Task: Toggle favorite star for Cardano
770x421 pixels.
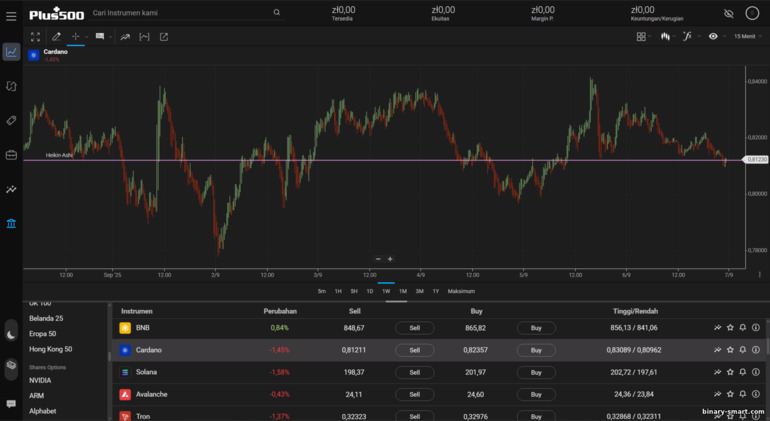Action: click(730, 350)
